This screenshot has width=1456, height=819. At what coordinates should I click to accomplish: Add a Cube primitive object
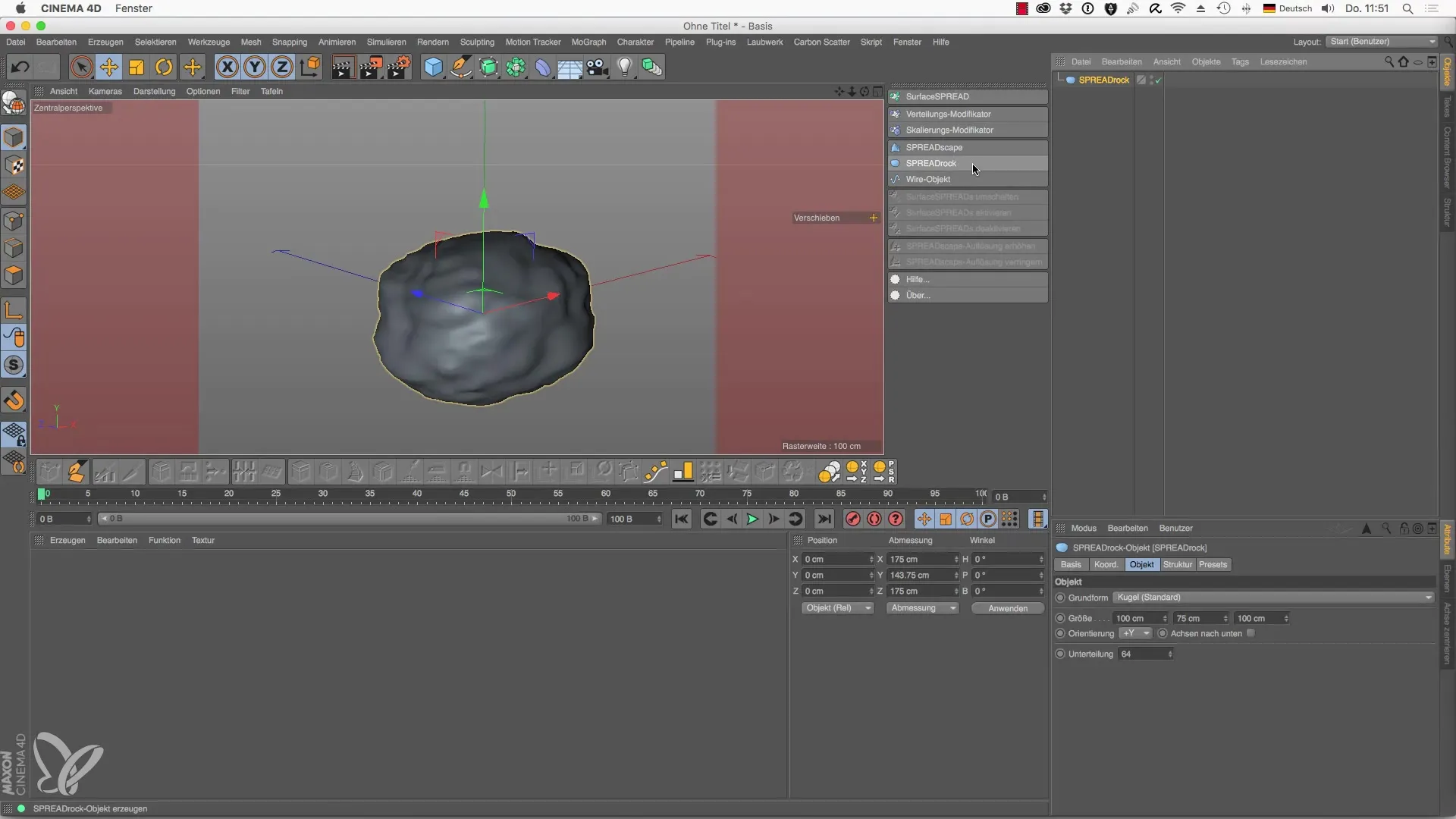[x=433, y=67]
